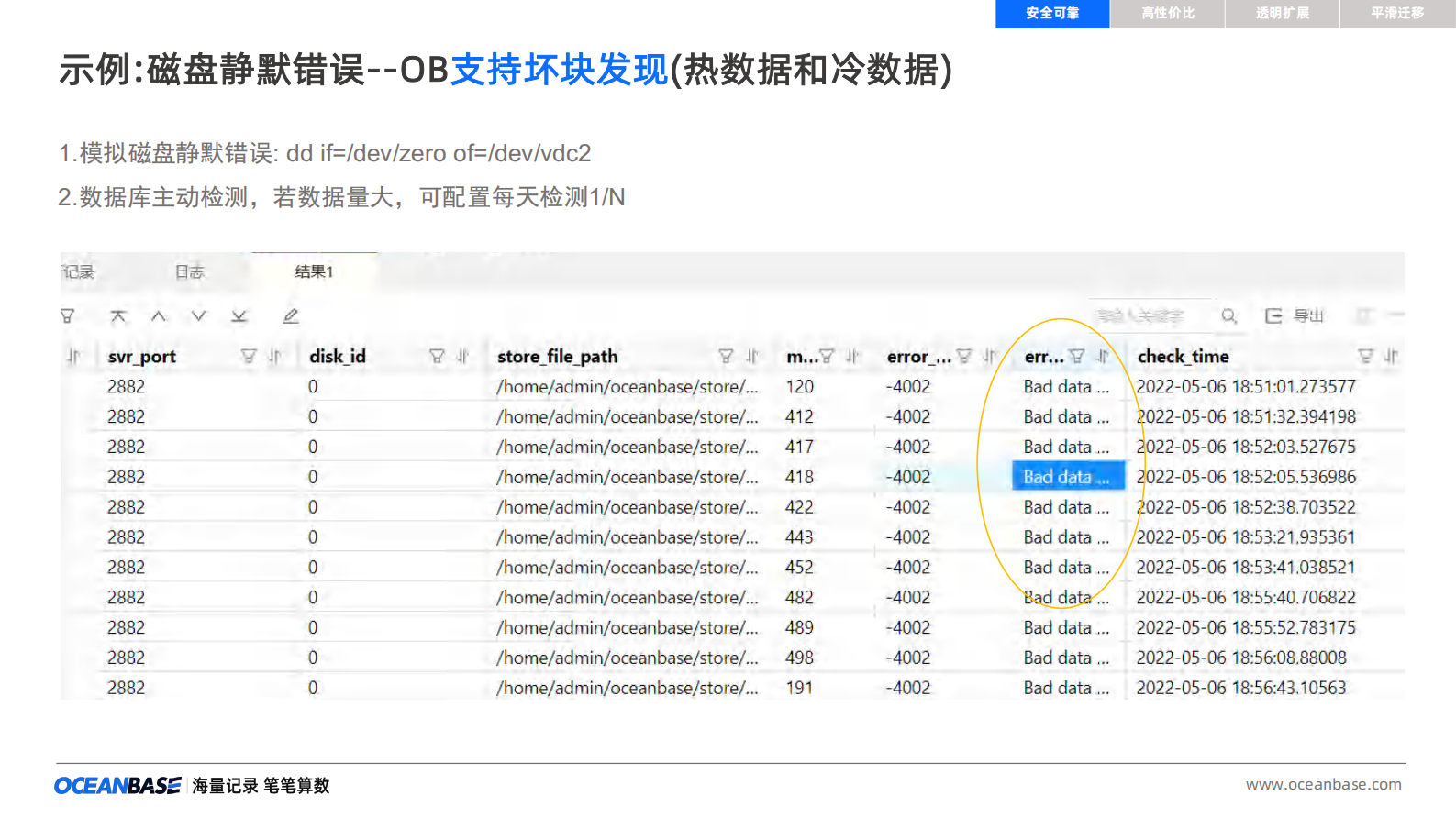Click cell 2022-05-06 18:56:43.10563
Image resolution: width=1456 pixels, height=818 pixels.
[x=1241, y=688]
